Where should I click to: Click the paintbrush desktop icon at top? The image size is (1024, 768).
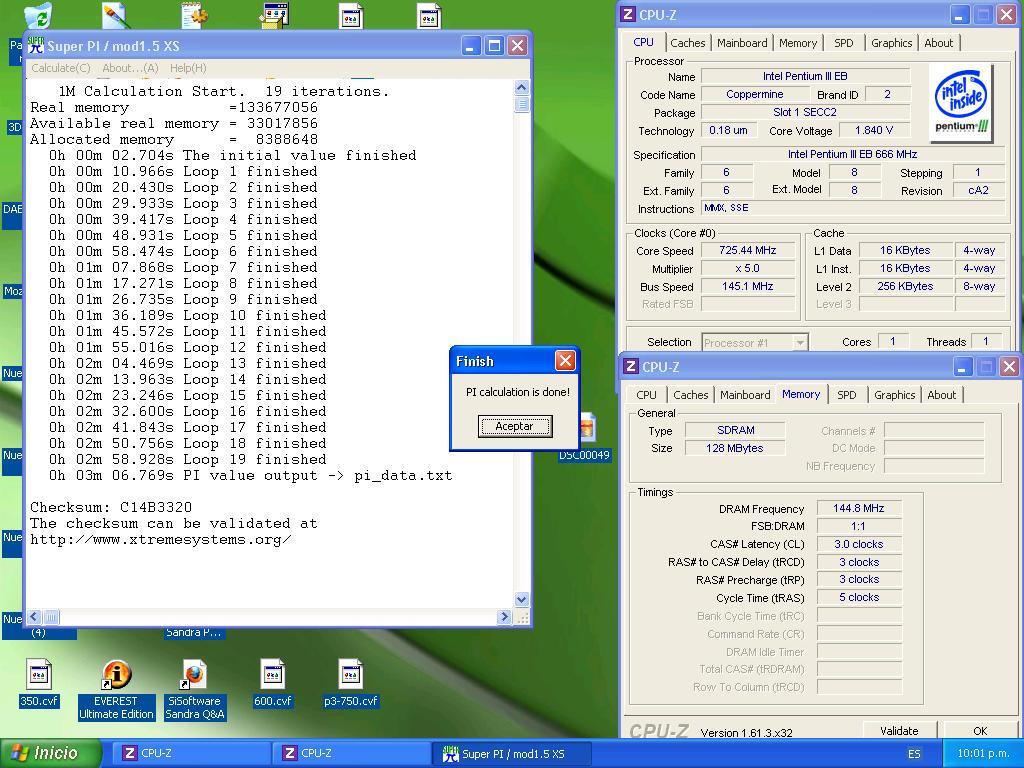(x=116, y=16)
